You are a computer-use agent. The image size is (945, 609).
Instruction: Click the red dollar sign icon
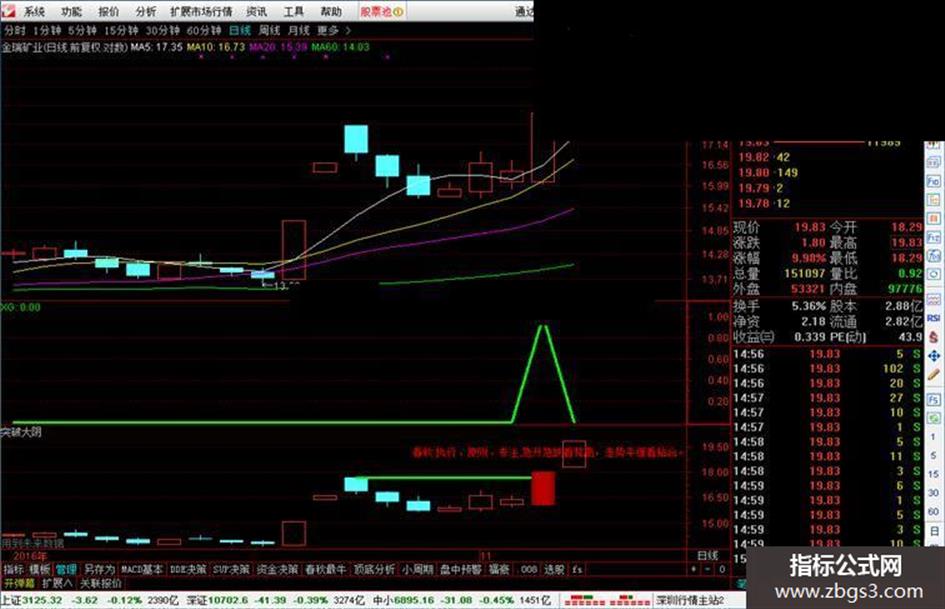(934, 336)
